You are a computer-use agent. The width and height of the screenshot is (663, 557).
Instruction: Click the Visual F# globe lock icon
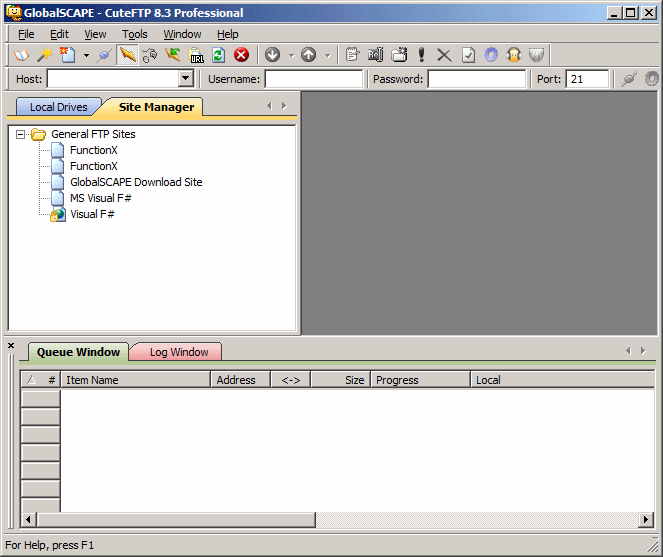pos(58,214)
